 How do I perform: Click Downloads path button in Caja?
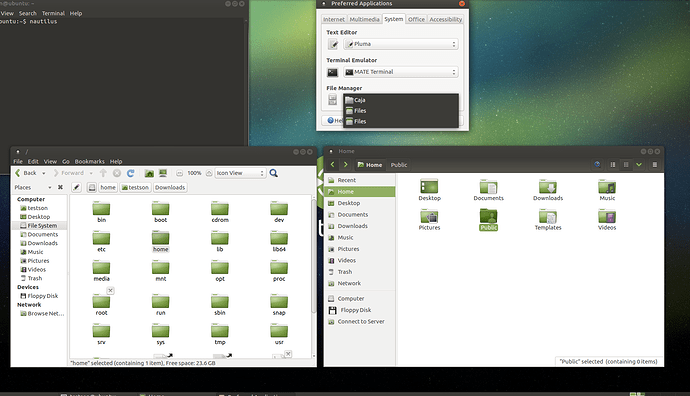coord(170,187)
